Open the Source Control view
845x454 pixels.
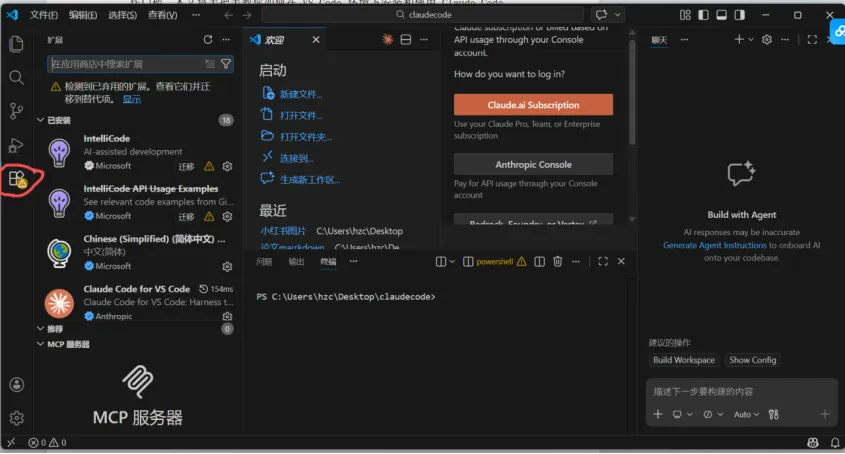[x=16, y=111]
